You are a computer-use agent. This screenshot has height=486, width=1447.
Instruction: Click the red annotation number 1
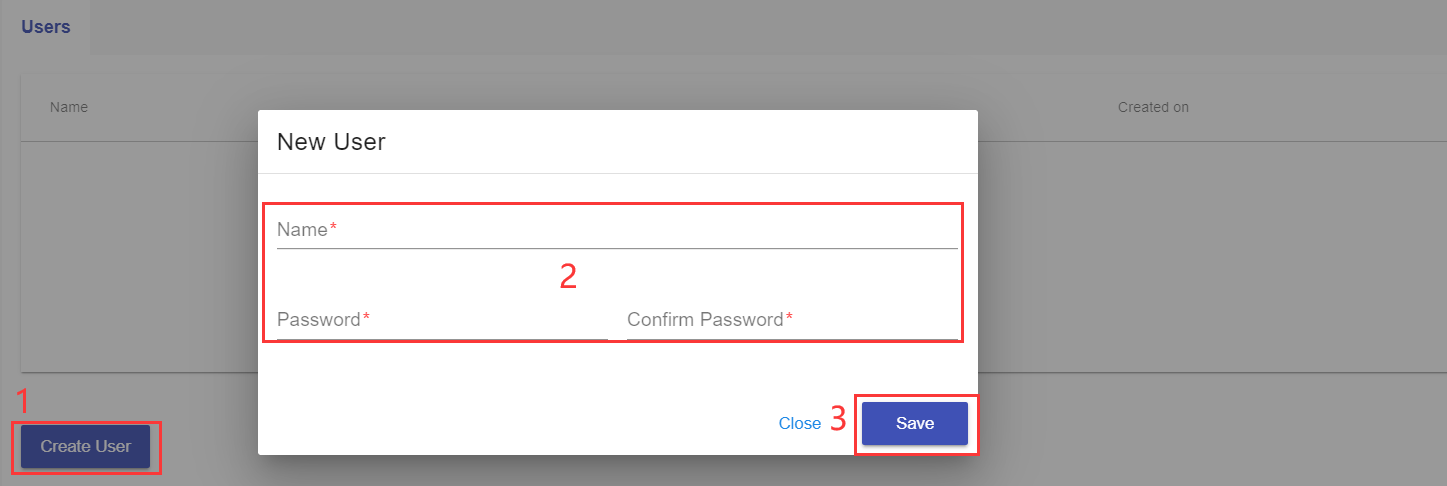coord(24,402)
